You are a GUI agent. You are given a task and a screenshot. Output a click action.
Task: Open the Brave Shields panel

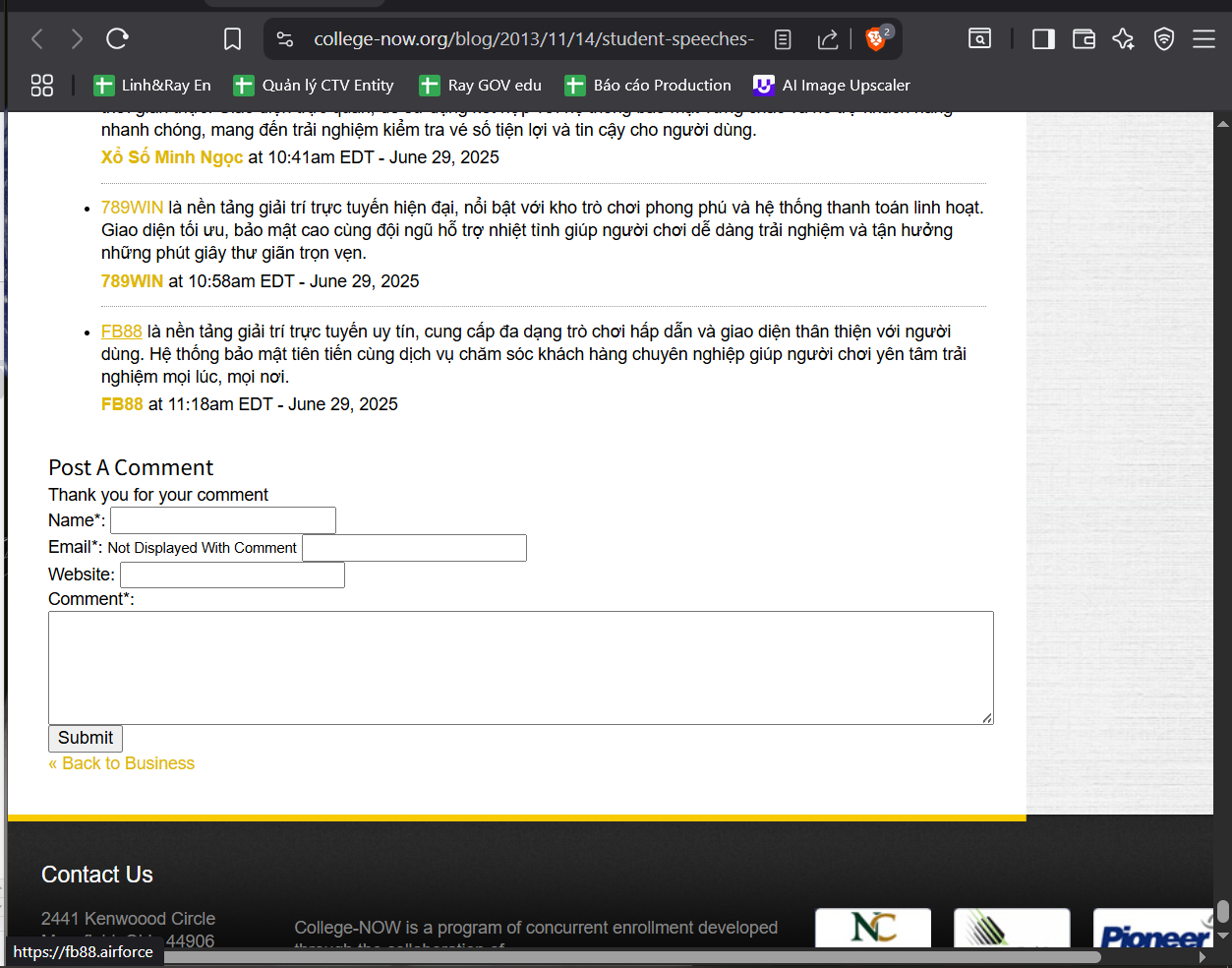click(876, 39)
